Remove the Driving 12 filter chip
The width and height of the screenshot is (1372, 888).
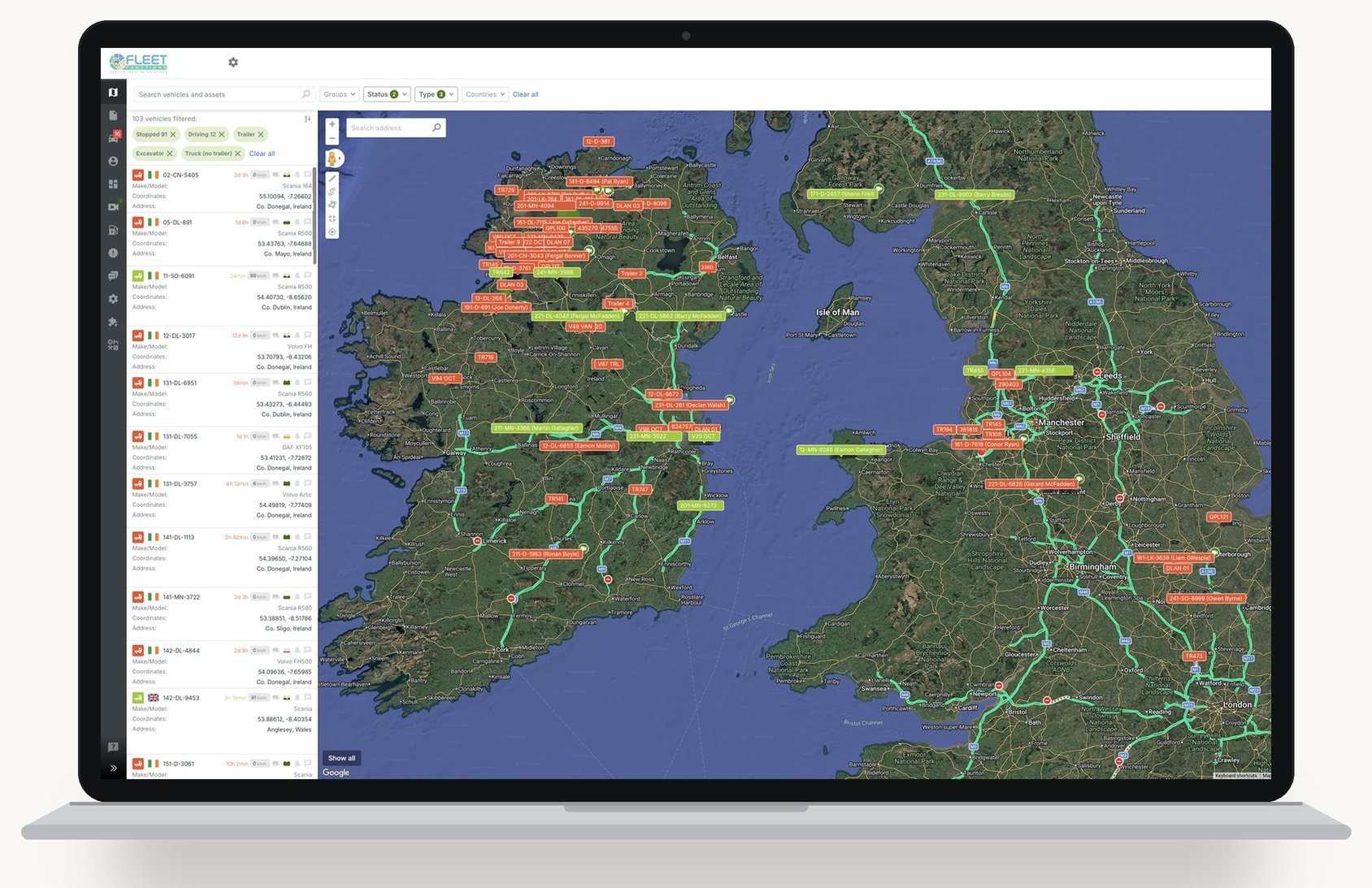click(x=222, y=135)
